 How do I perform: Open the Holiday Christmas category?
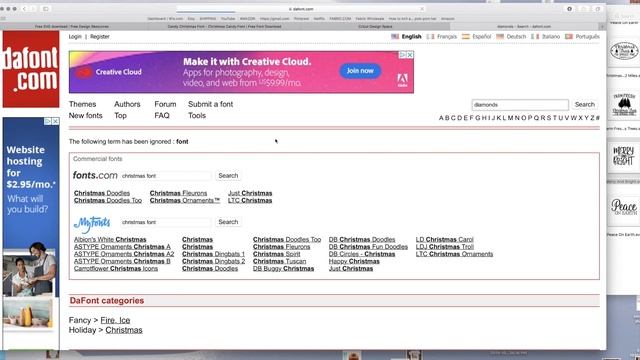pyautogui.click(x=124, y=330)
